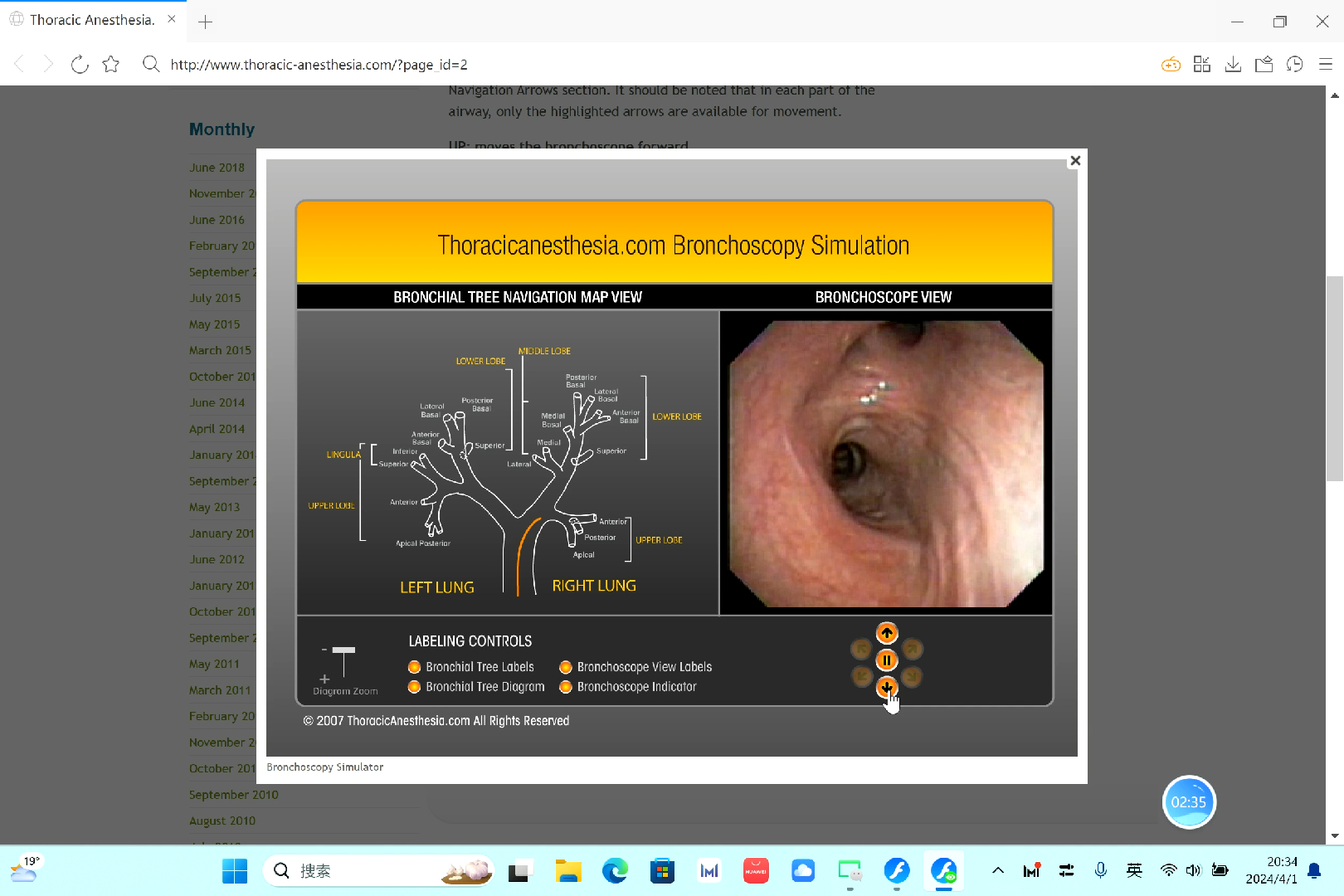Click the LEFT LUNG label on the map
This screenshot has width=1344, height=896.
click(x=437, y=587)
